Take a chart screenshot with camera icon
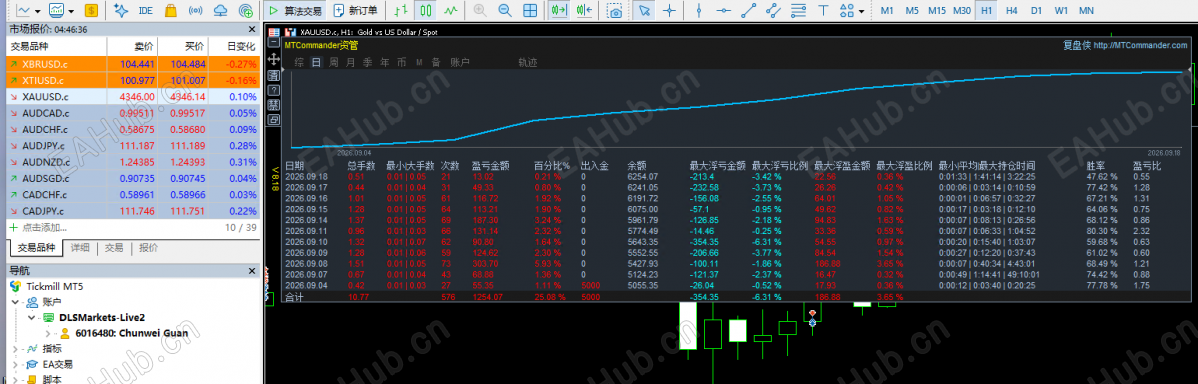Viewport: 1198px width, 384px height. tap(614, 11)
